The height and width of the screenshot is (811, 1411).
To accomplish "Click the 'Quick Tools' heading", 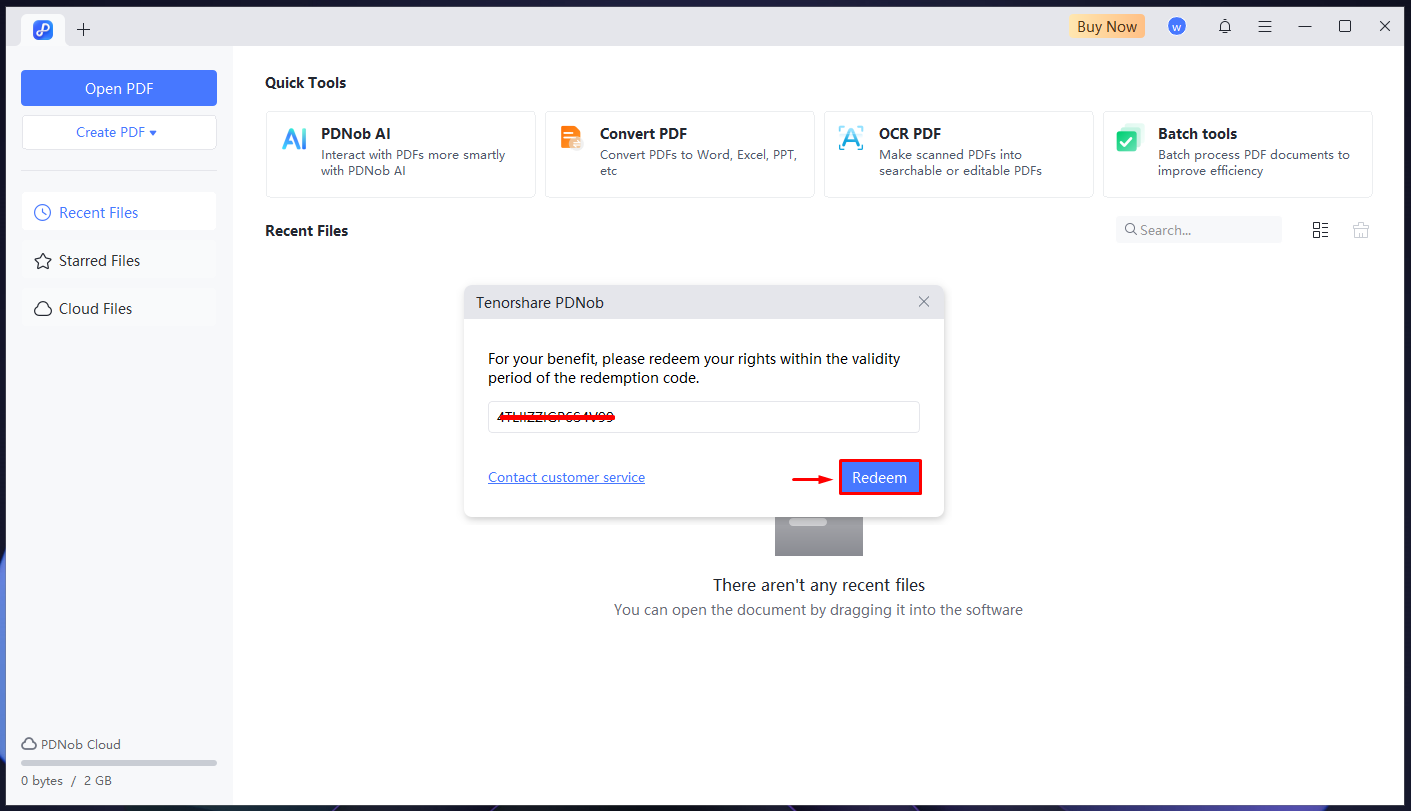I will click(x=306, y=83).
